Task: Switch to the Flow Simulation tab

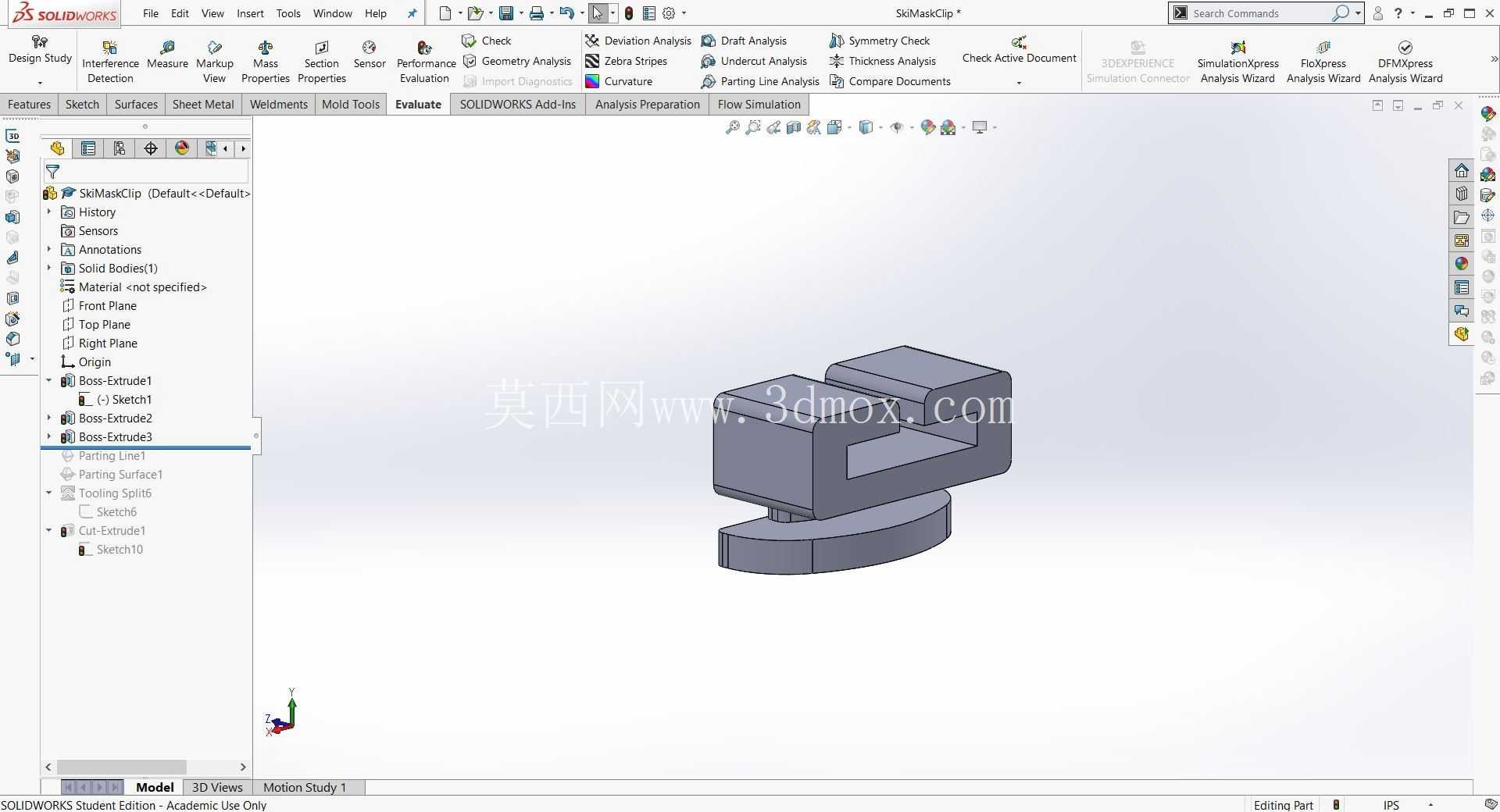Action: (x=759, y=104)
